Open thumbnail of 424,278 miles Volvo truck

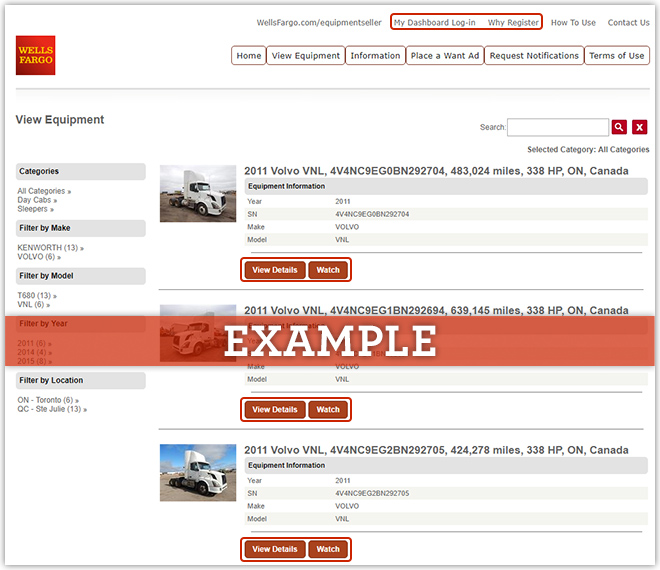(198, 473)
